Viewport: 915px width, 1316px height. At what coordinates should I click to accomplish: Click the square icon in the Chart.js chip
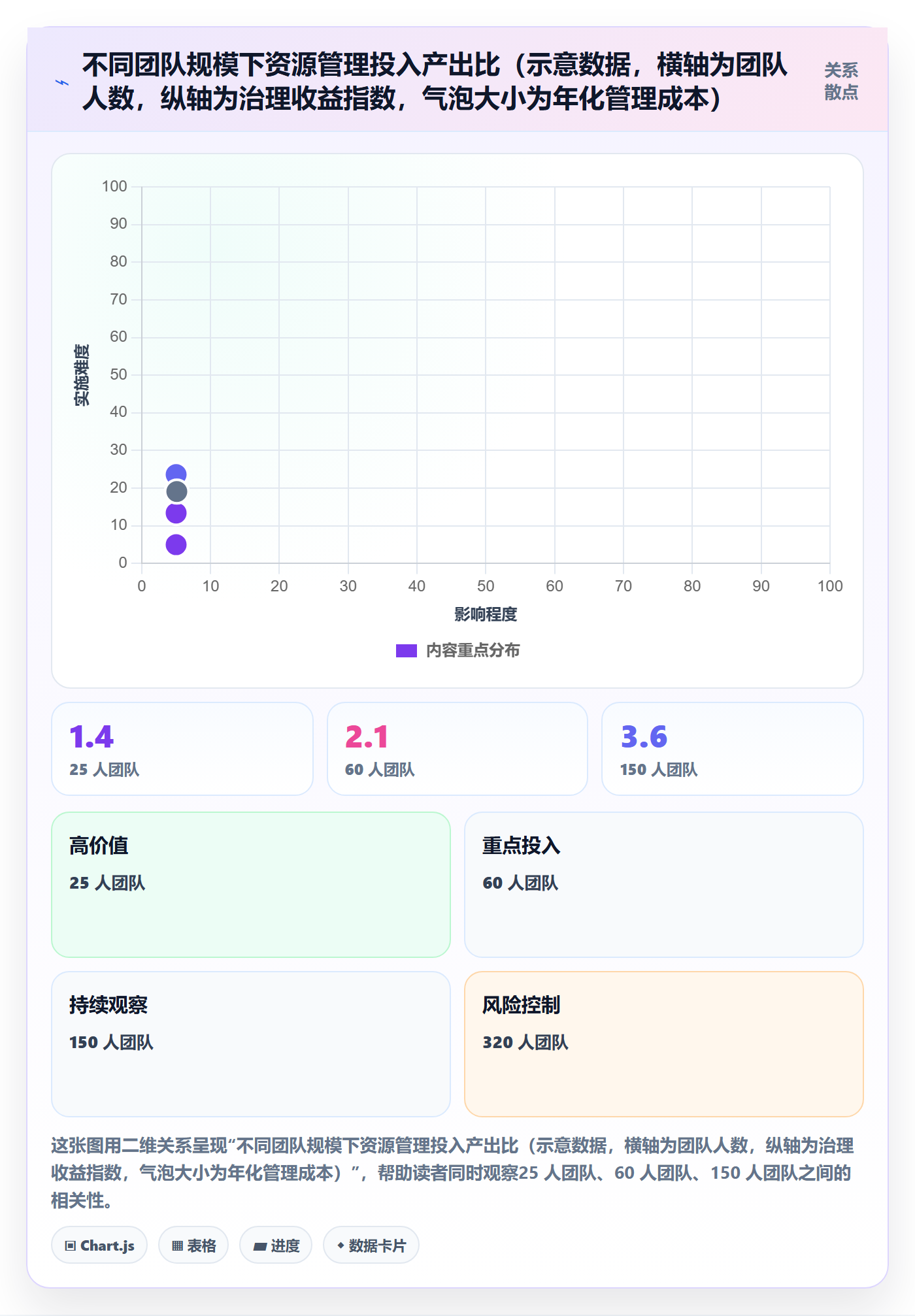coord(70,1246)
